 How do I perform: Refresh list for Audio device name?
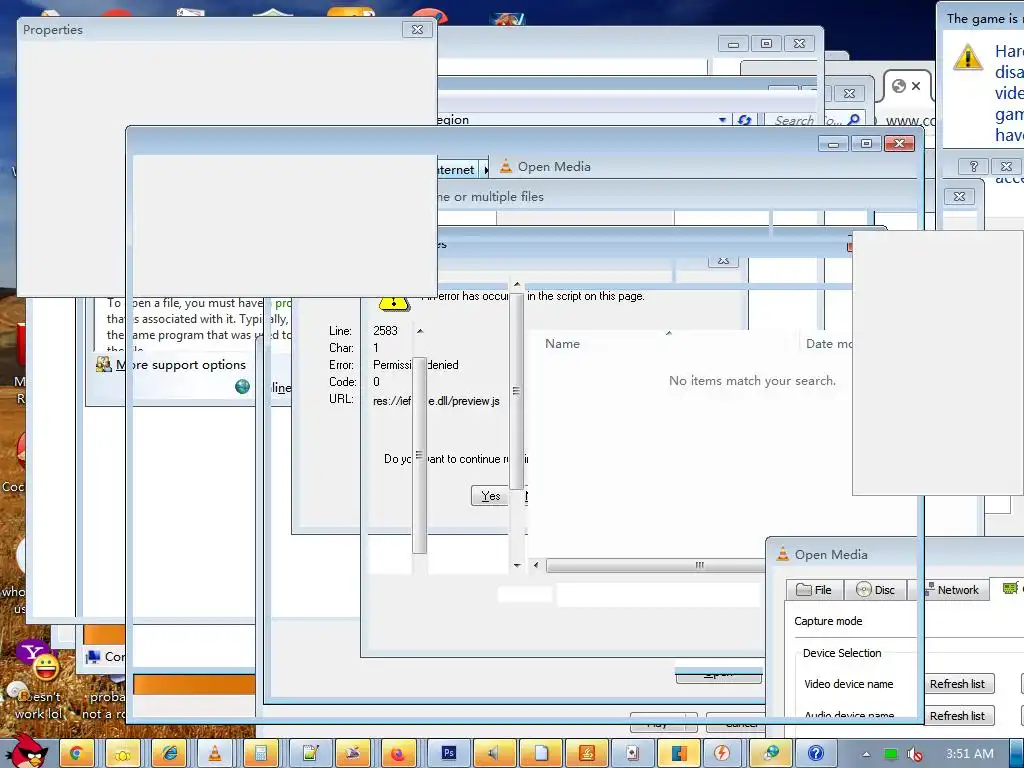[957, 716]
